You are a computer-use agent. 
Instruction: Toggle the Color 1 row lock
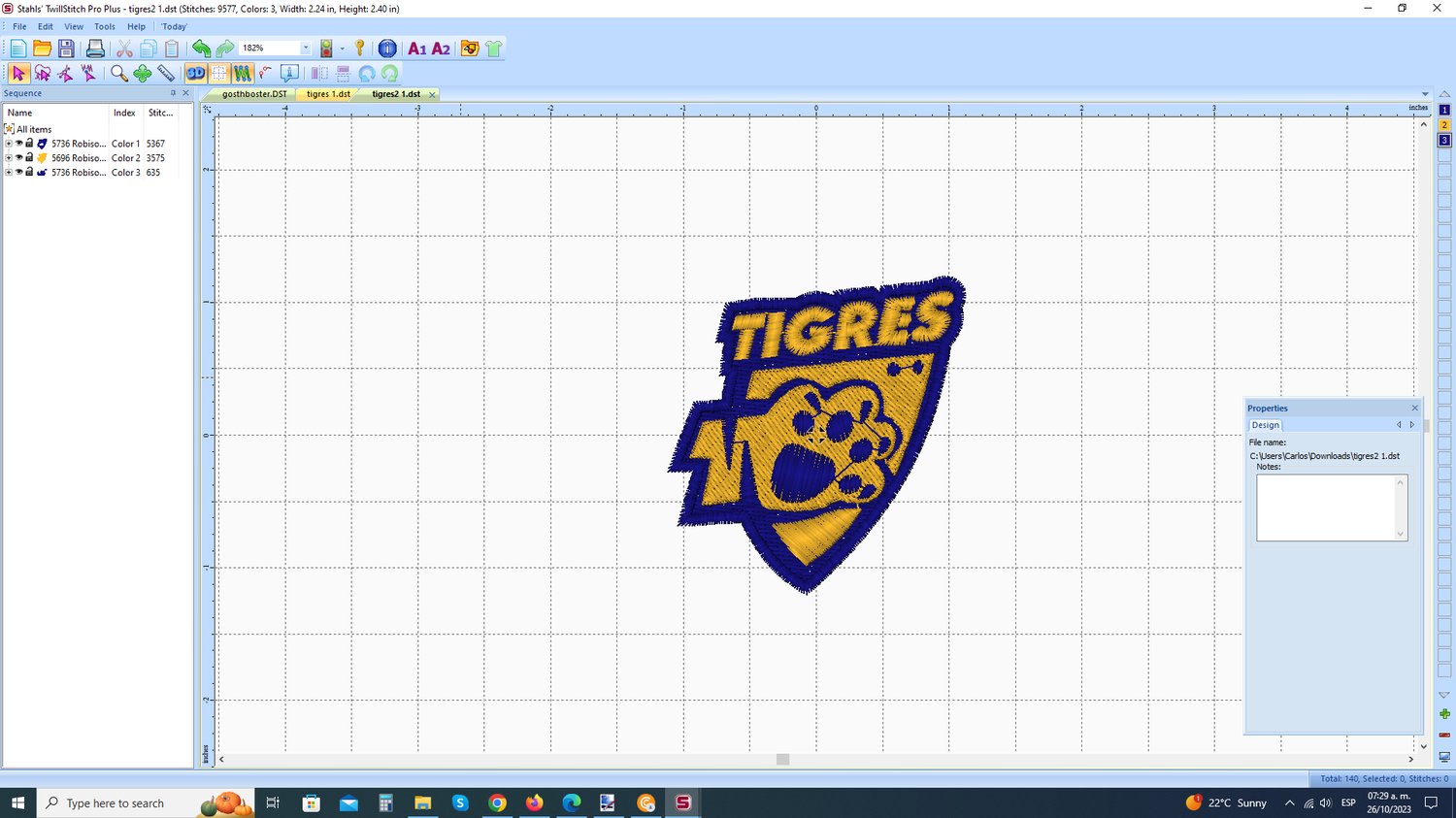coord(29,143)
